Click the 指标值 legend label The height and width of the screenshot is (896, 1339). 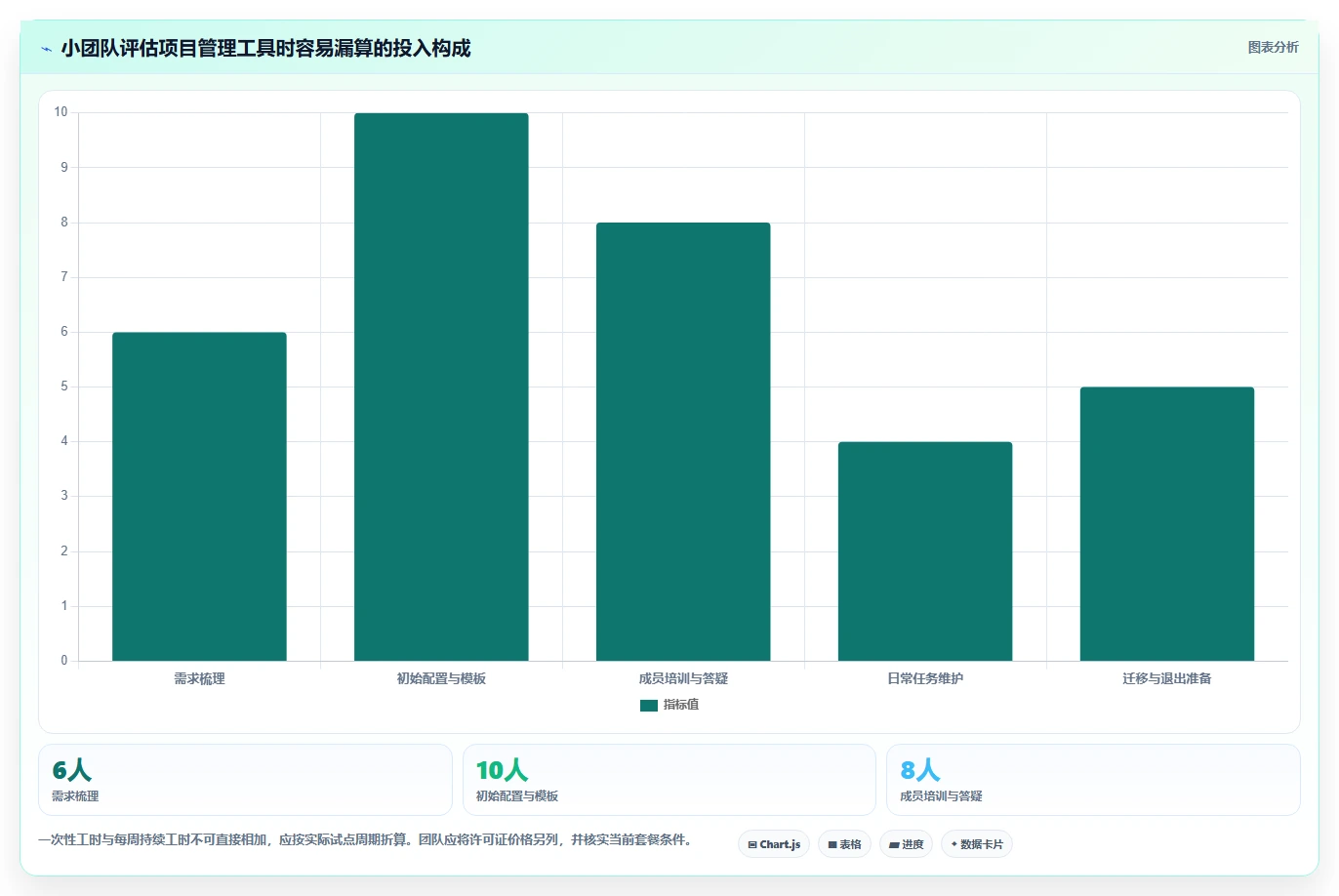point(681,705)
